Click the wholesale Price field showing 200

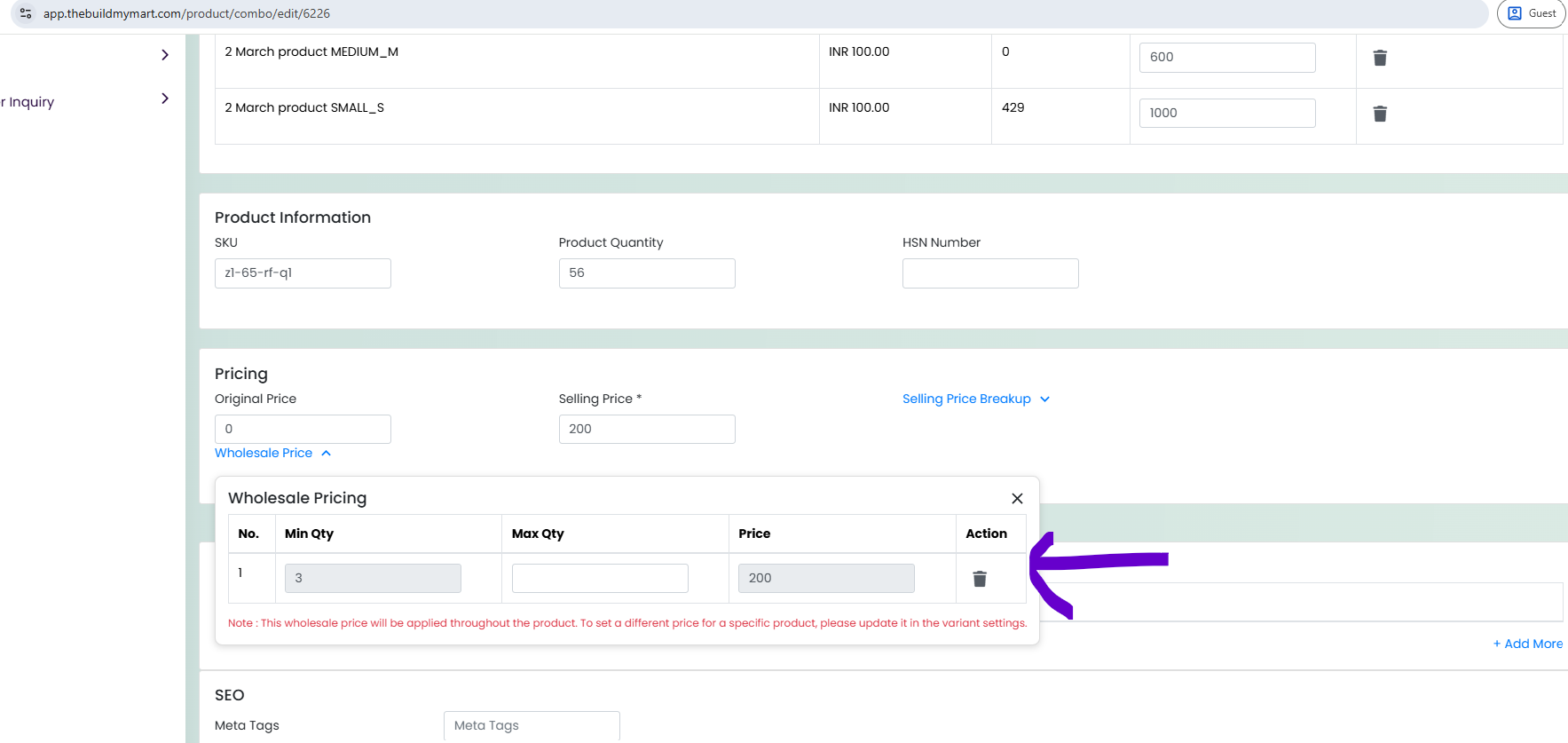point(826,578)
